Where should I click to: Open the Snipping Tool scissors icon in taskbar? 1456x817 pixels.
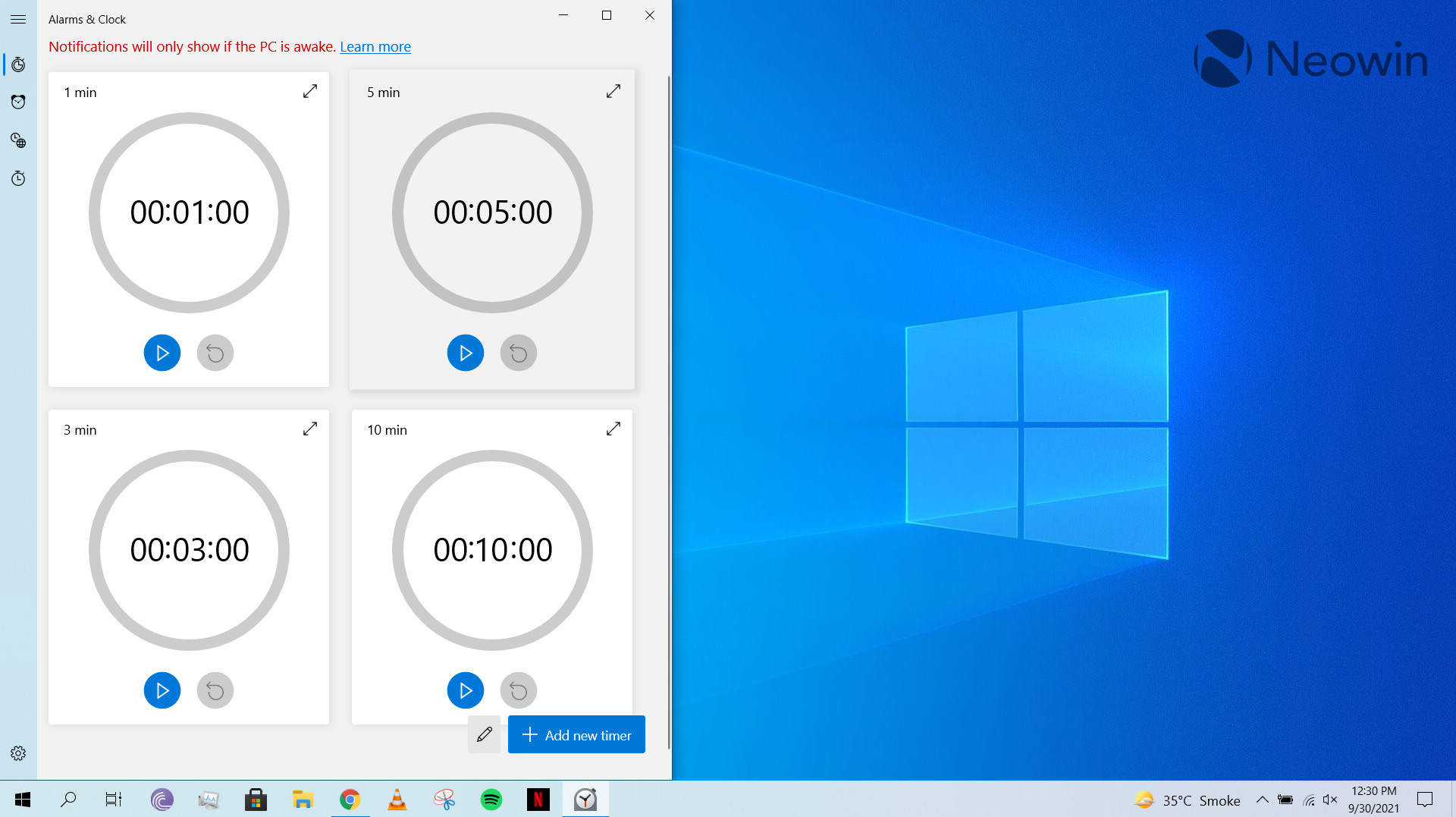click(444, 800)
